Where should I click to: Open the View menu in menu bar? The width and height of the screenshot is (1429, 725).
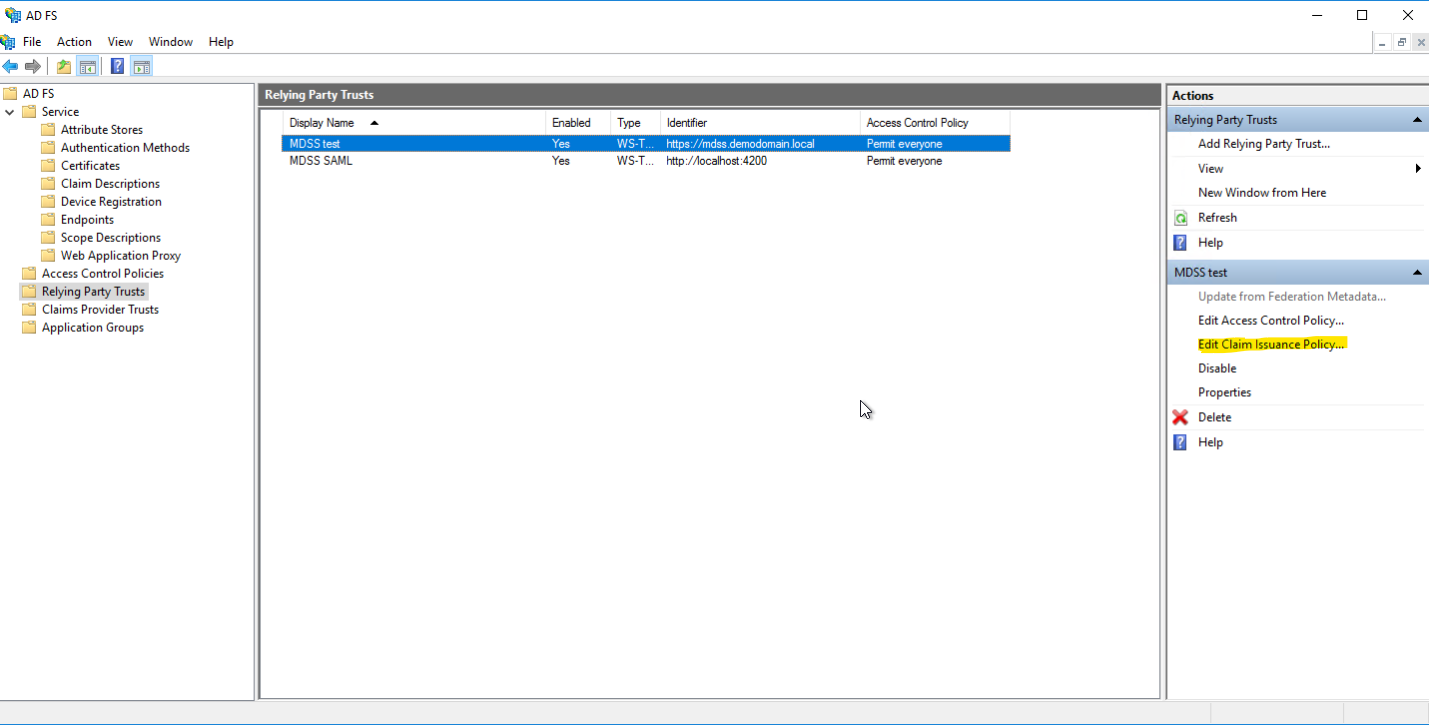[120, 42]
